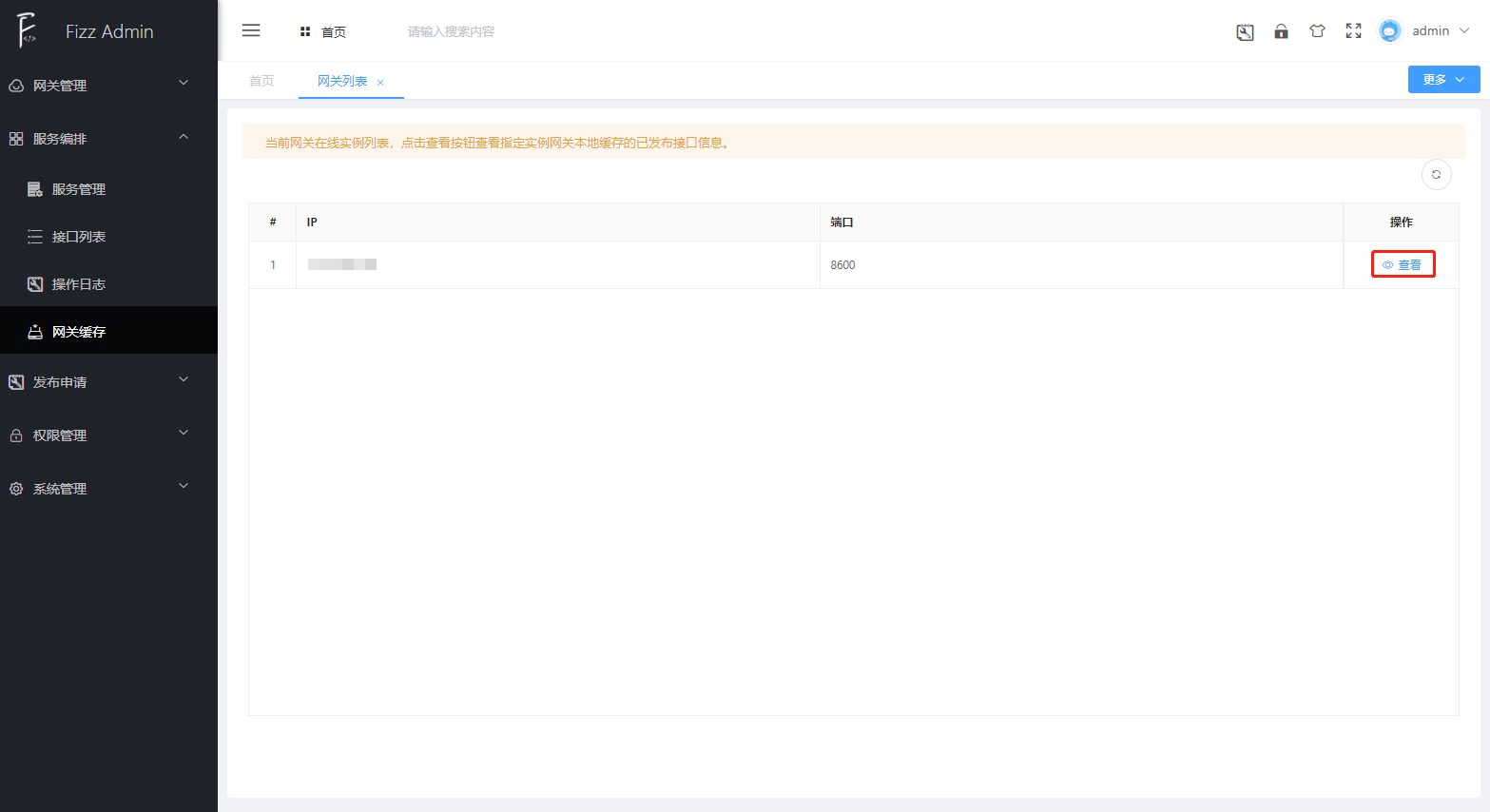The height and width of the screenshot is (812, 1490).
Task: Expand the 网关管理 menu chevron
Action: coord(184,83)
